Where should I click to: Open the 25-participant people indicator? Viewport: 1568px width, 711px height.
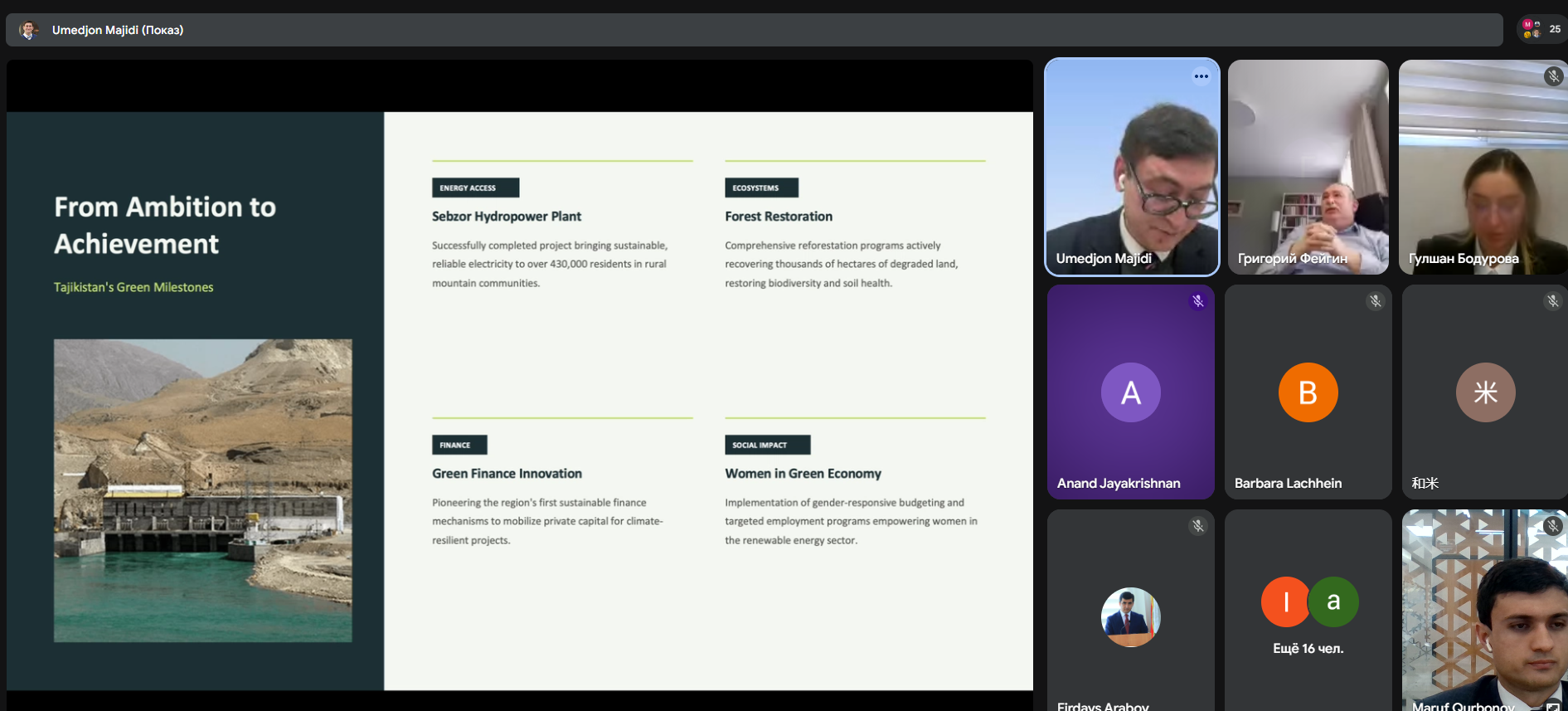[x=1541, y=29]
